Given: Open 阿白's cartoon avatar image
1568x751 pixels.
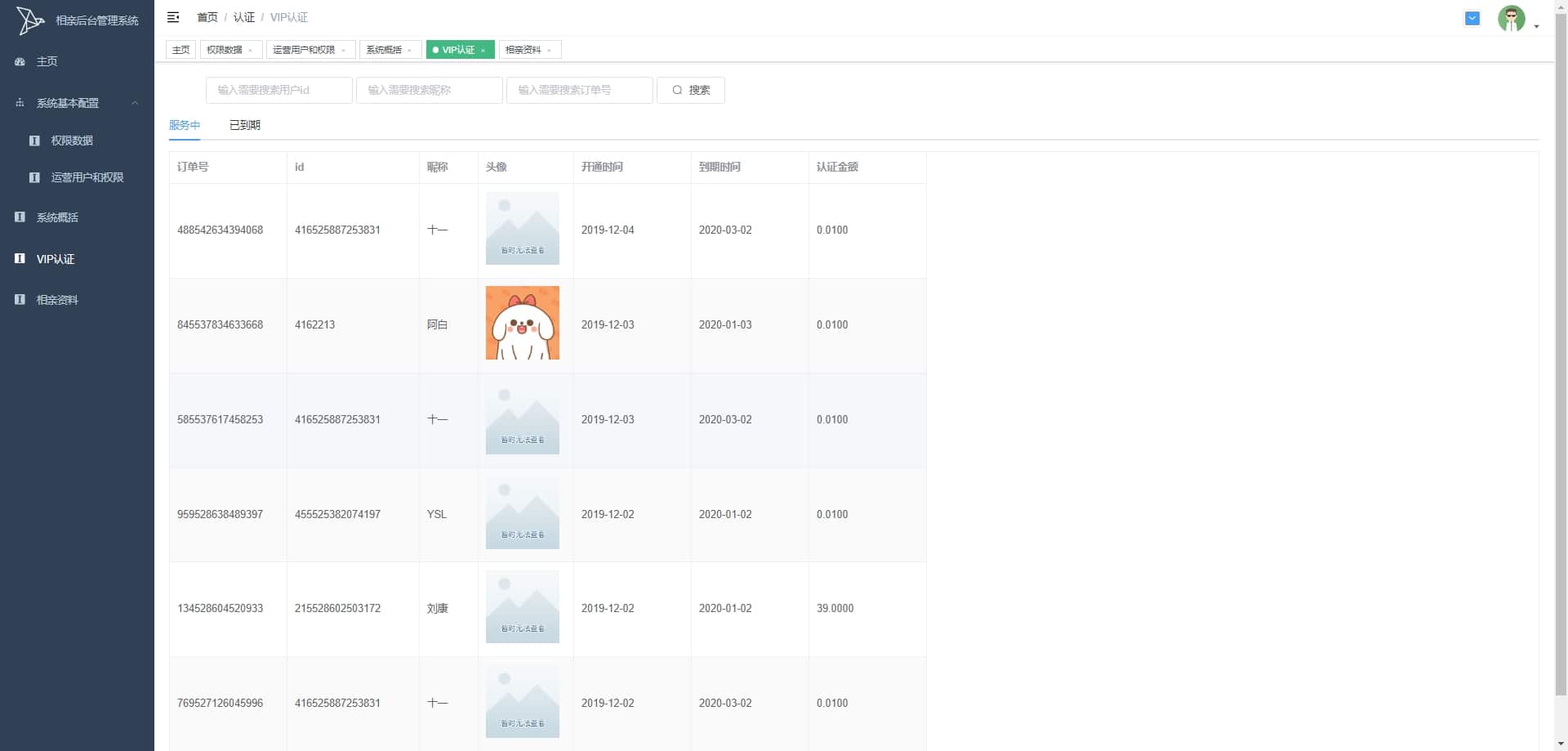Looking at the screenshot, I should tap(523, 323).
